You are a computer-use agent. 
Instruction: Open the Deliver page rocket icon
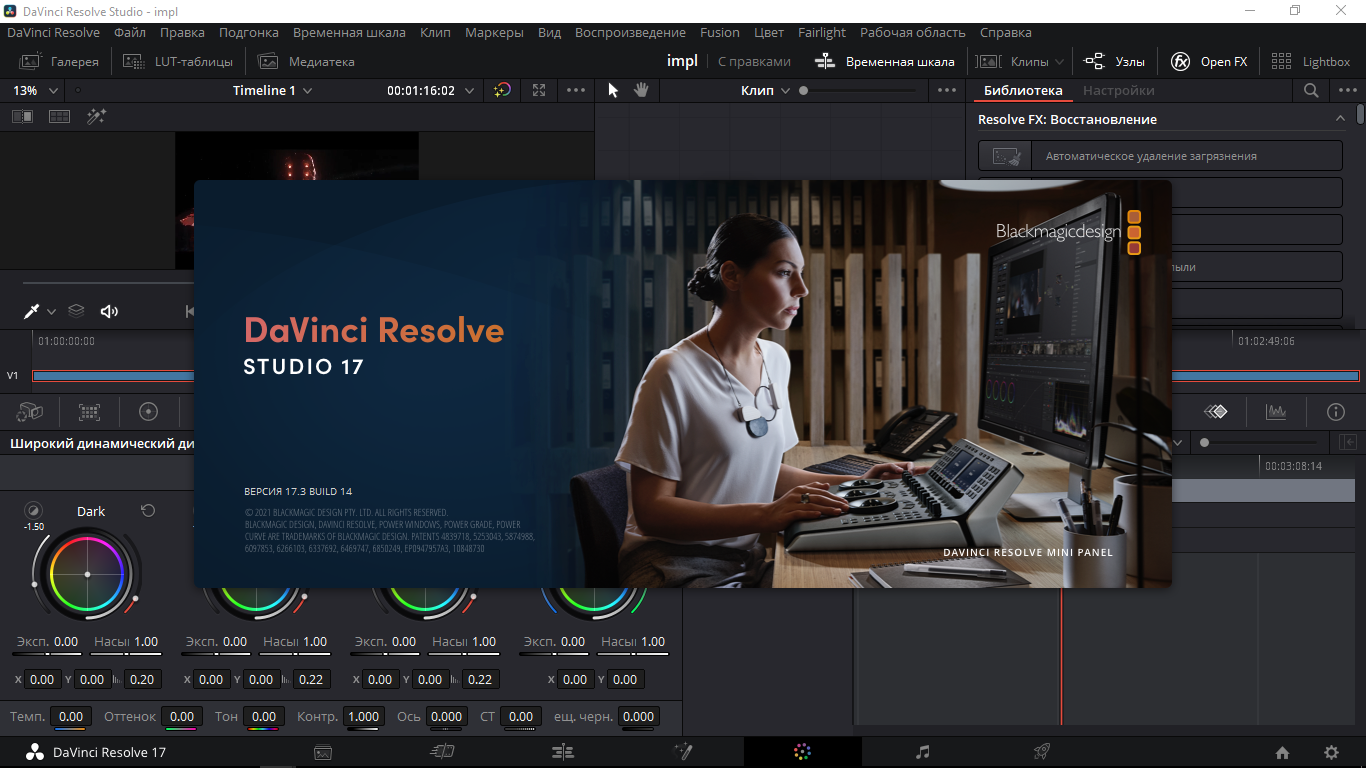tap(1041, 752)
